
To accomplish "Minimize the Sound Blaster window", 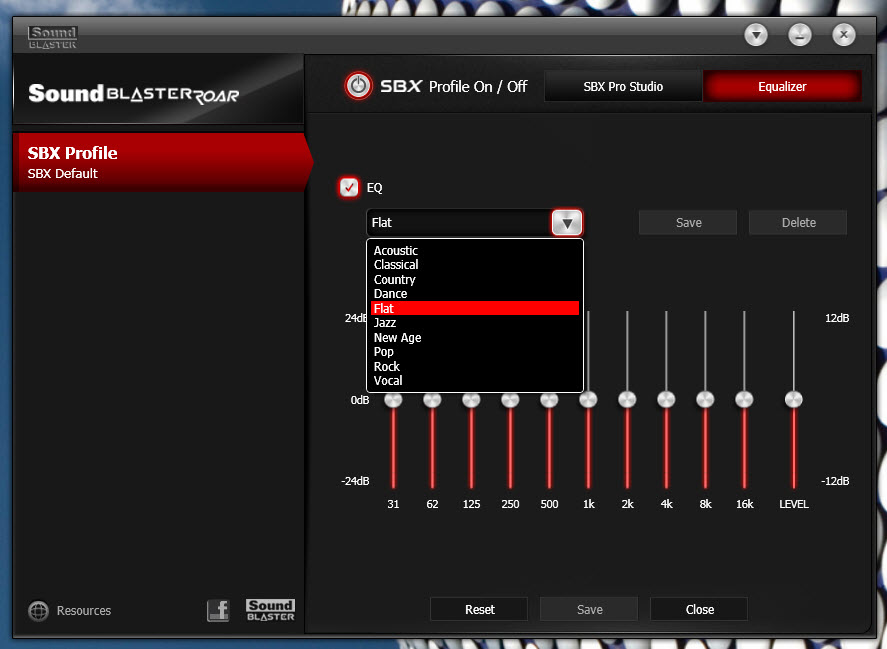I will (x=800, y=35).
